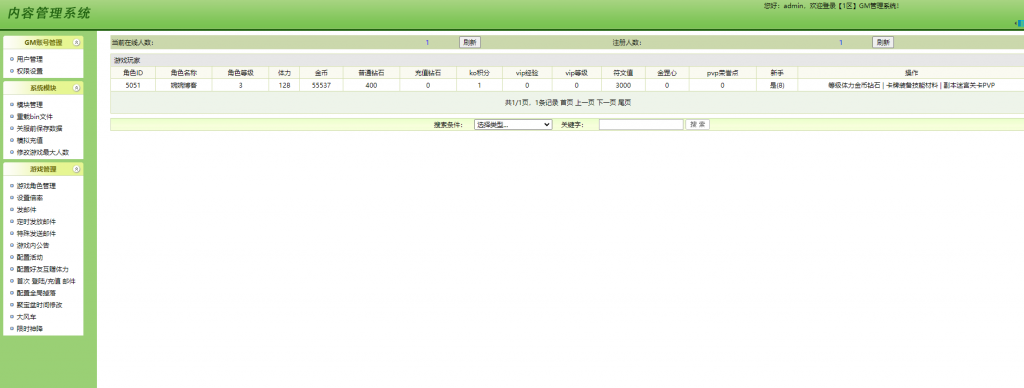Viewport: 1024px width, 388px height.
Task: Open 权限设置 in the sidebar
Action: pyautogui.click(x=30, y=71)
